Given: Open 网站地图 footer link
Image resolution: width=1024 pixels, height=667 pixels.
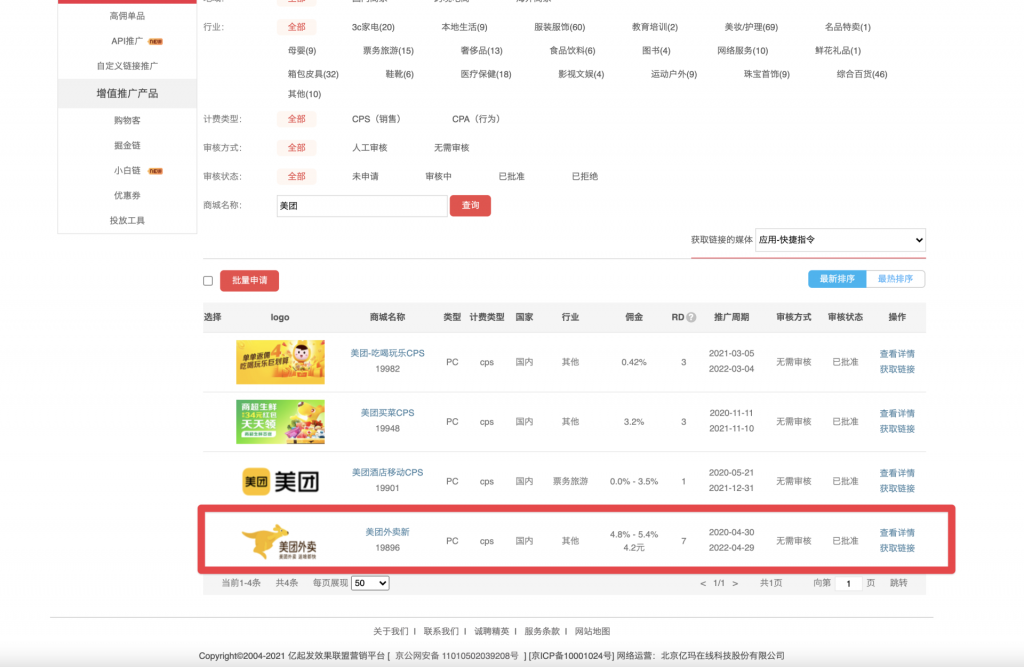Looking at the screenshot, I should [592, 631].
